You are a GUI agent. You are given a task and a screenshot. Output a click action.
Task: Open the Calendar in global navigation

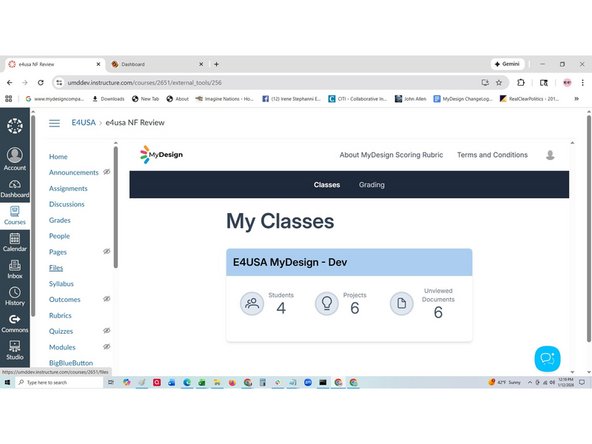click(x=15, y=242)
